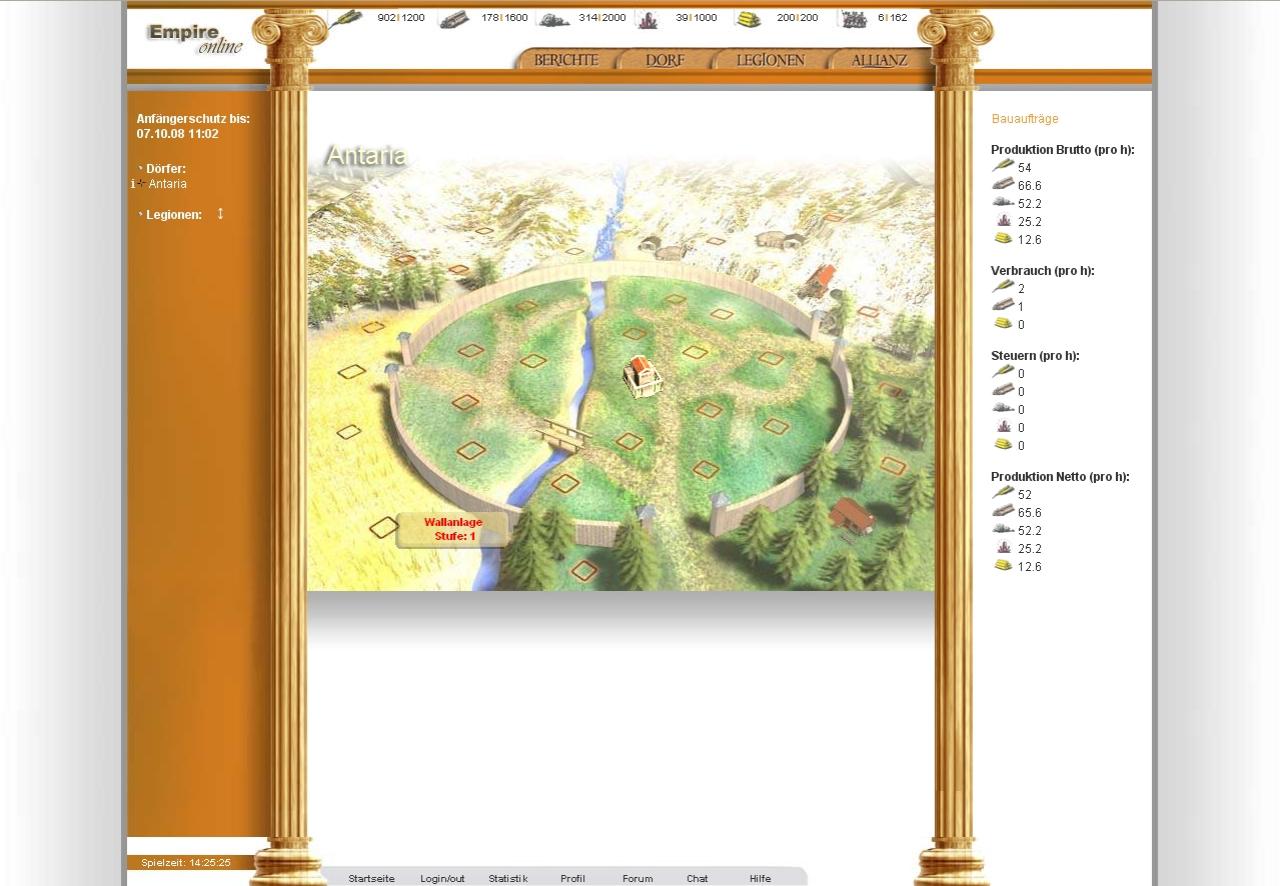Click the Empire online logo
1280x886 pixels.
click(x=197, y=38)
